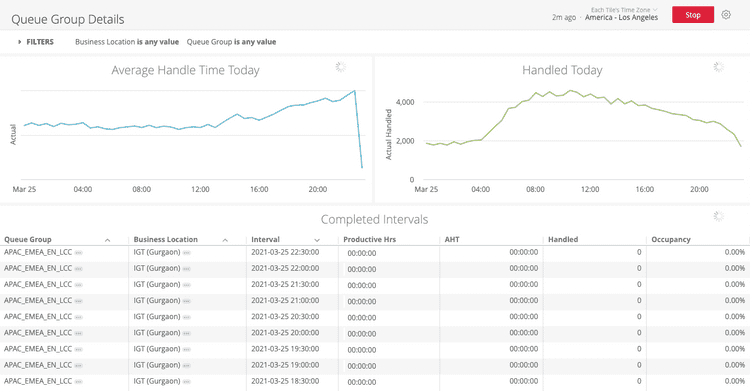Open ellipsis next to IGT (Gurgaon) in 20:30:00 row
Screen dimensions: 750x391
(x=187, y=317)
